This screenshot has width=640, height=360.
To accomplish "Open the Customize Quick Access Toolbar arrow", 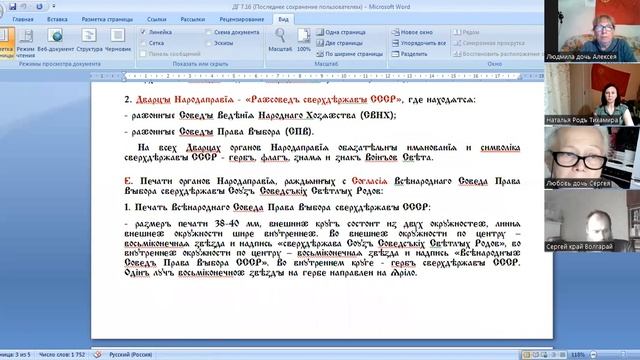I will point(53,7).
